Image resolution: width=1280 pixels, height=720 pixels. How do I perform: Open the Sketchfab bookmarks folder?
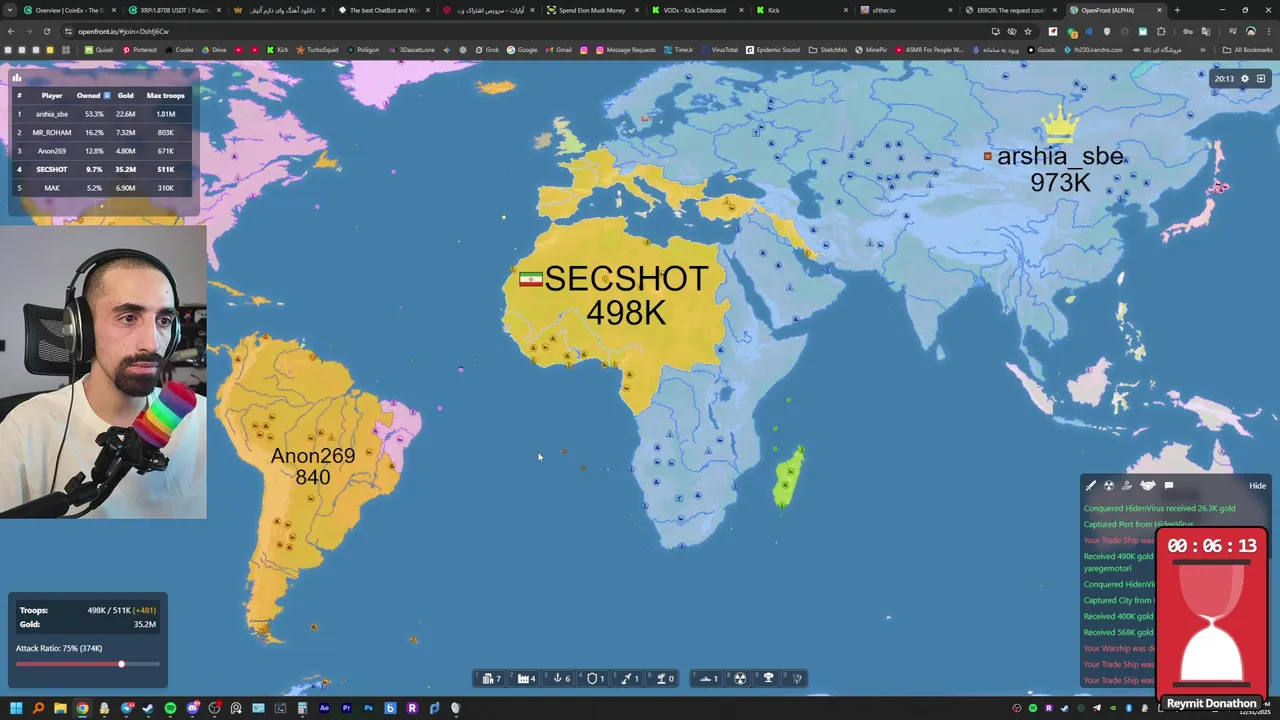(x=828, y=50)
